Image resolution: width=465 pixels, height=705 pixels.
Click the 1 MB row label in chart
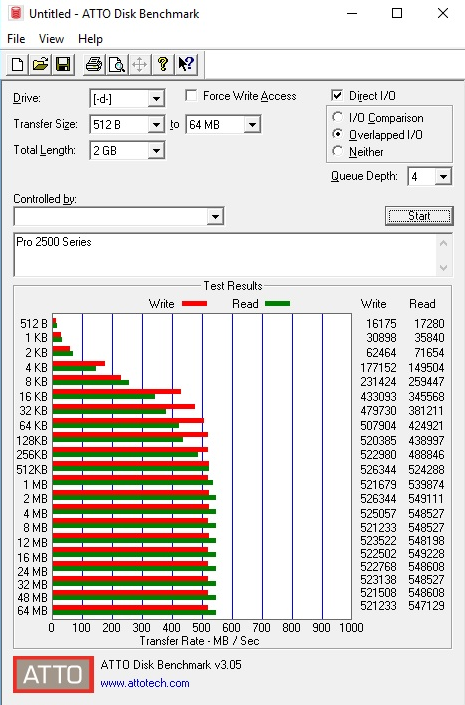point(36,485)
